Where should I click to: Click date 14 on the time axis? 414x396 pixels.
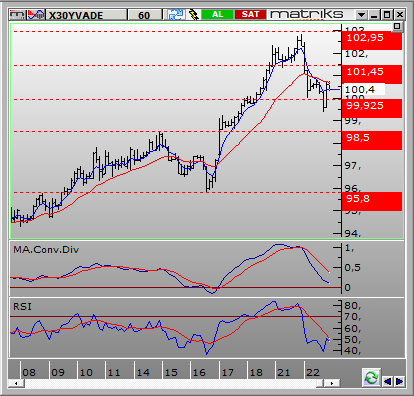pos(143,372)
